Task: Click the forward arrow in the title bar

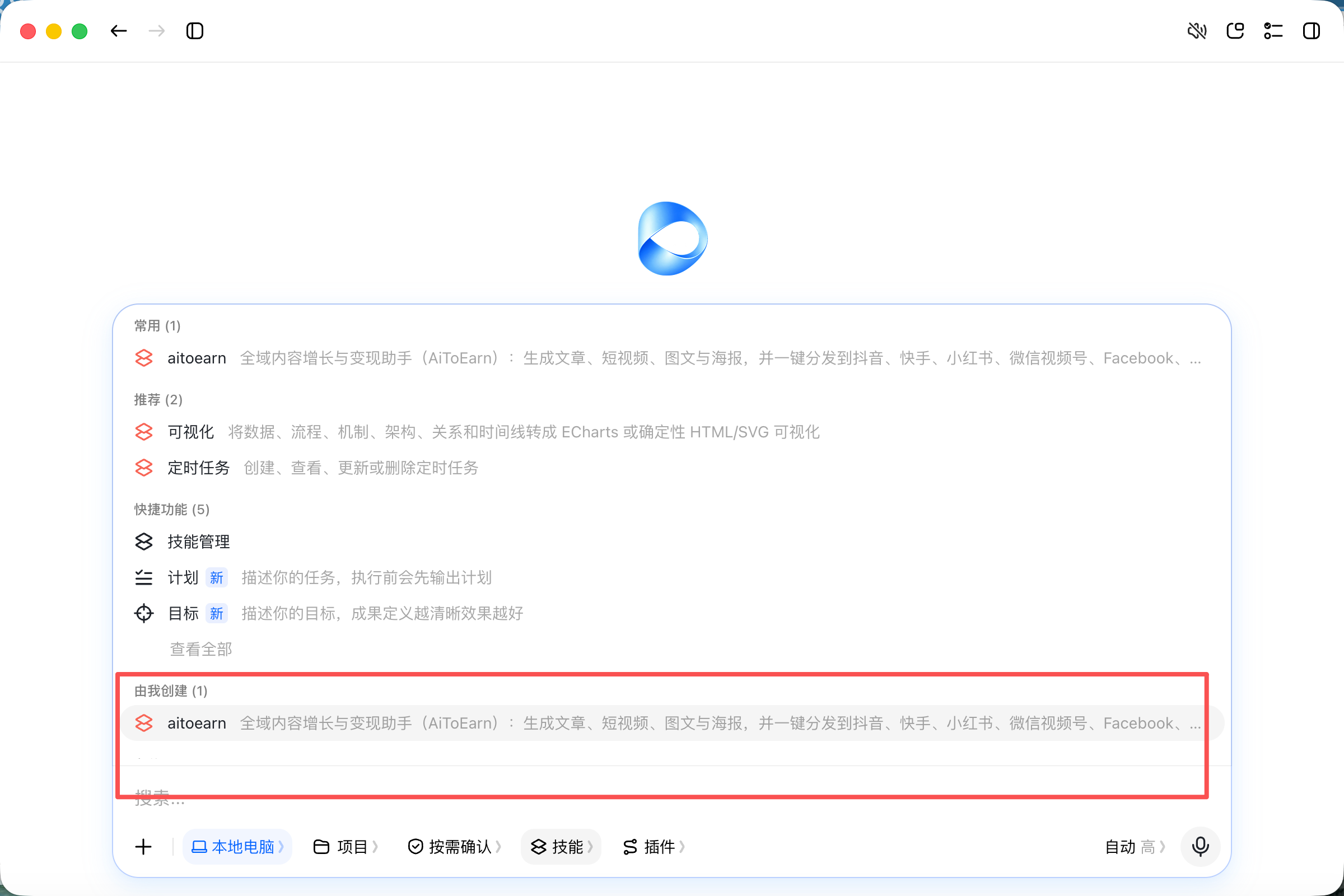Action: (x=156, y=31)
